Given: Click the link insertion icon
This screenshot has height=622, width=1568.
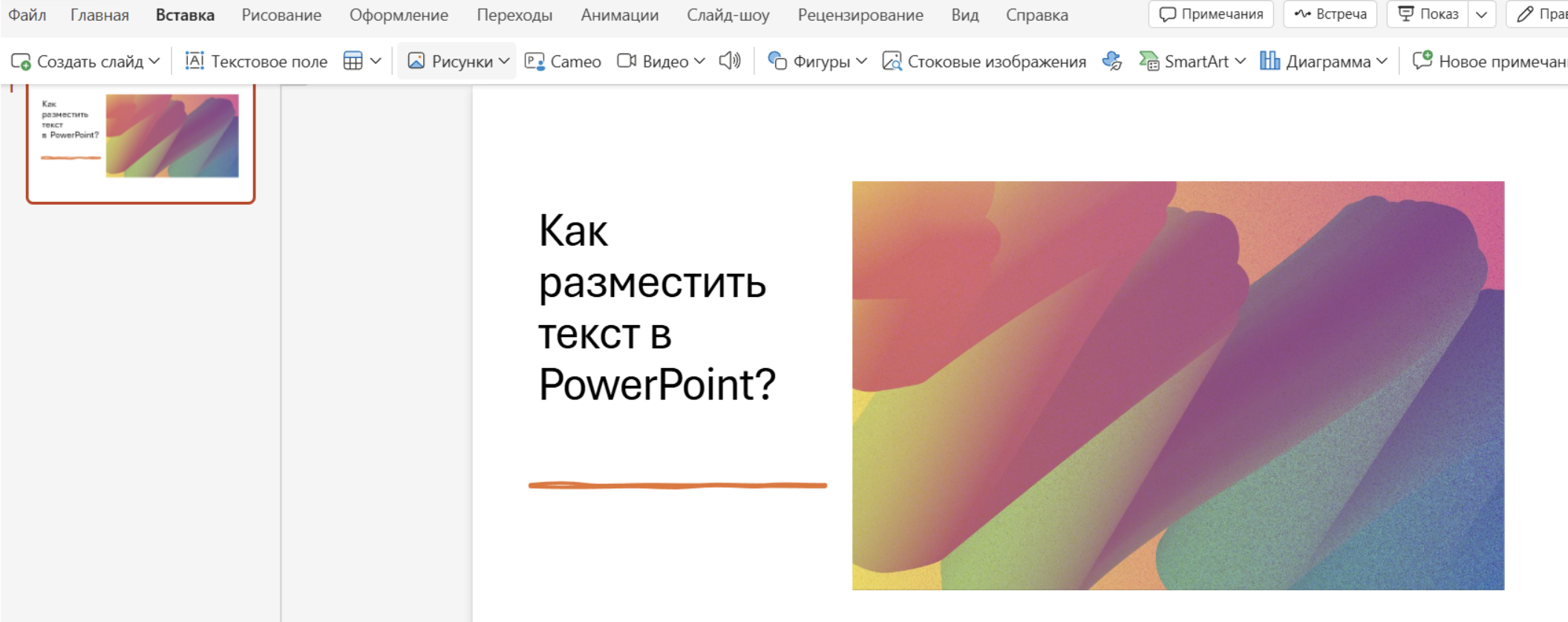Looking at the screenshot, I should click(1111, 62).
